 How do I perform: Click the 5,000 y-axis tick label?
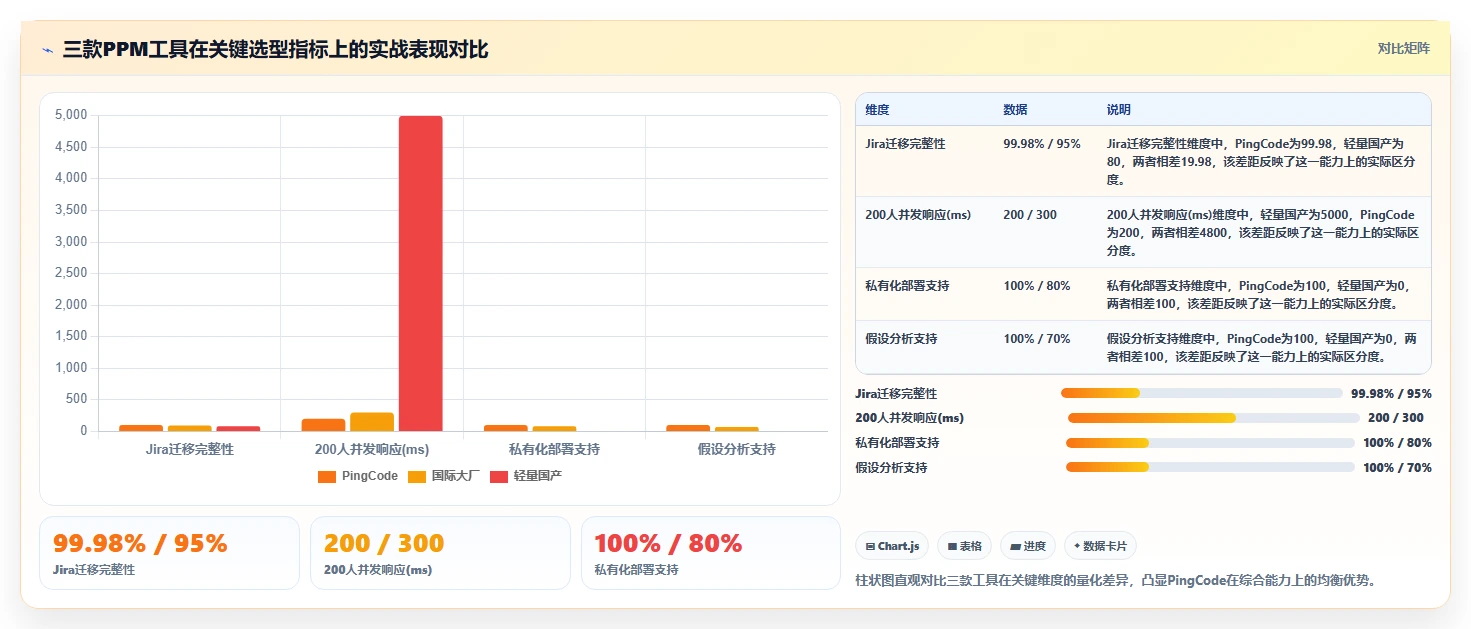70,115
